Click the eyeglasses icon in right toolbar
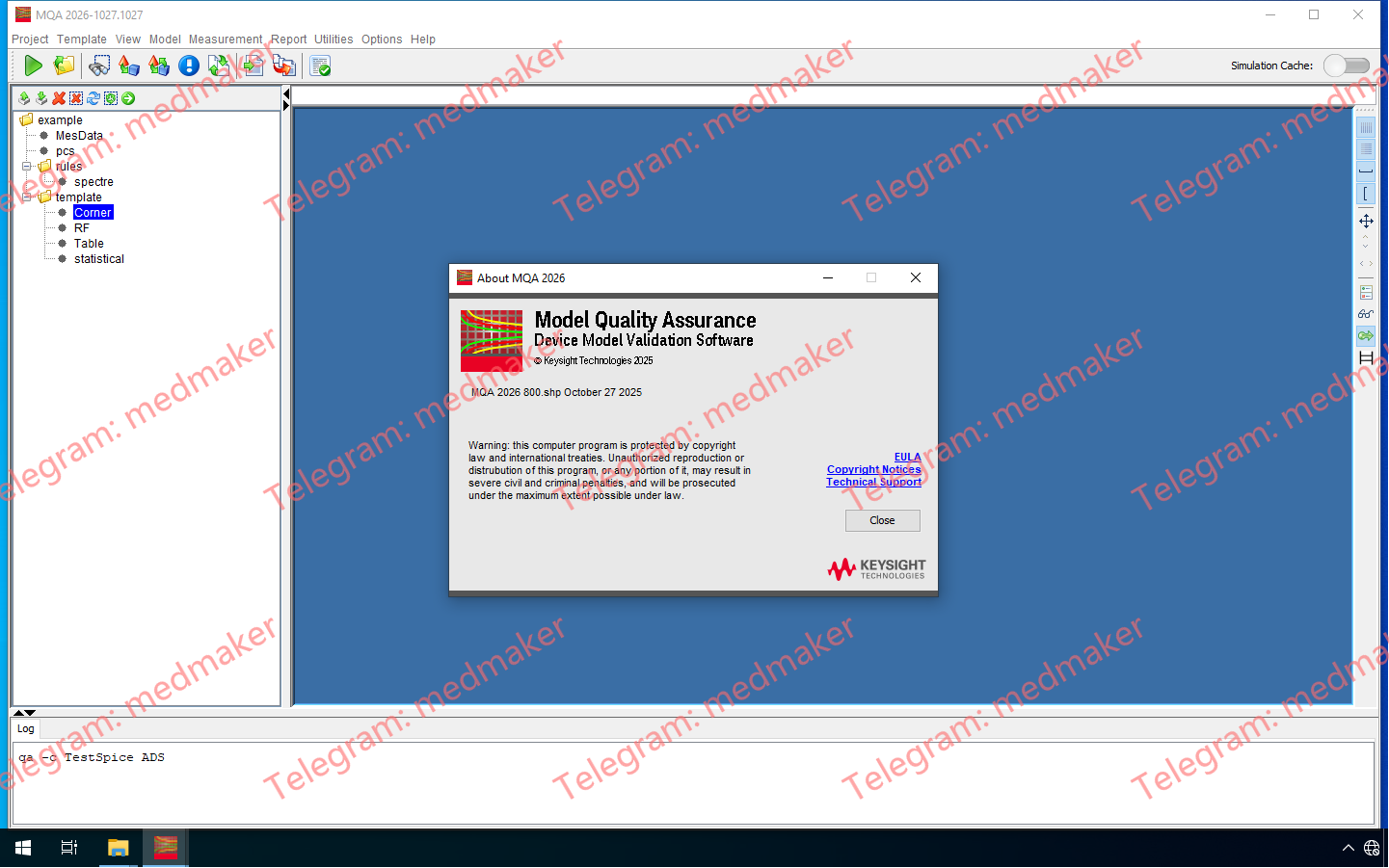Screen dimensions: 1389x868 (x=1366, y=314)
